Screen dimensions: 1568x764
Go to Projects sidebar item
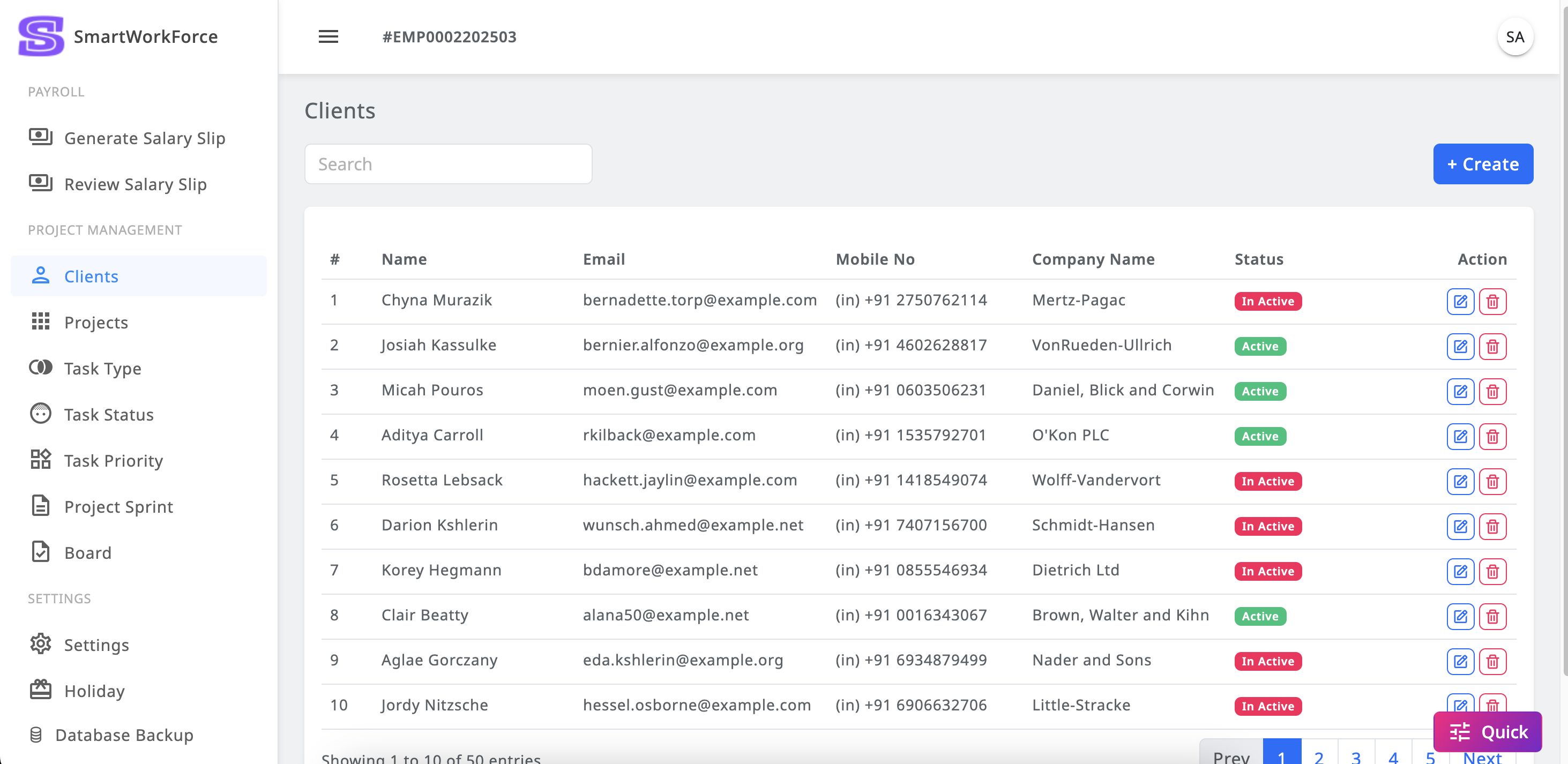(96, 323)
